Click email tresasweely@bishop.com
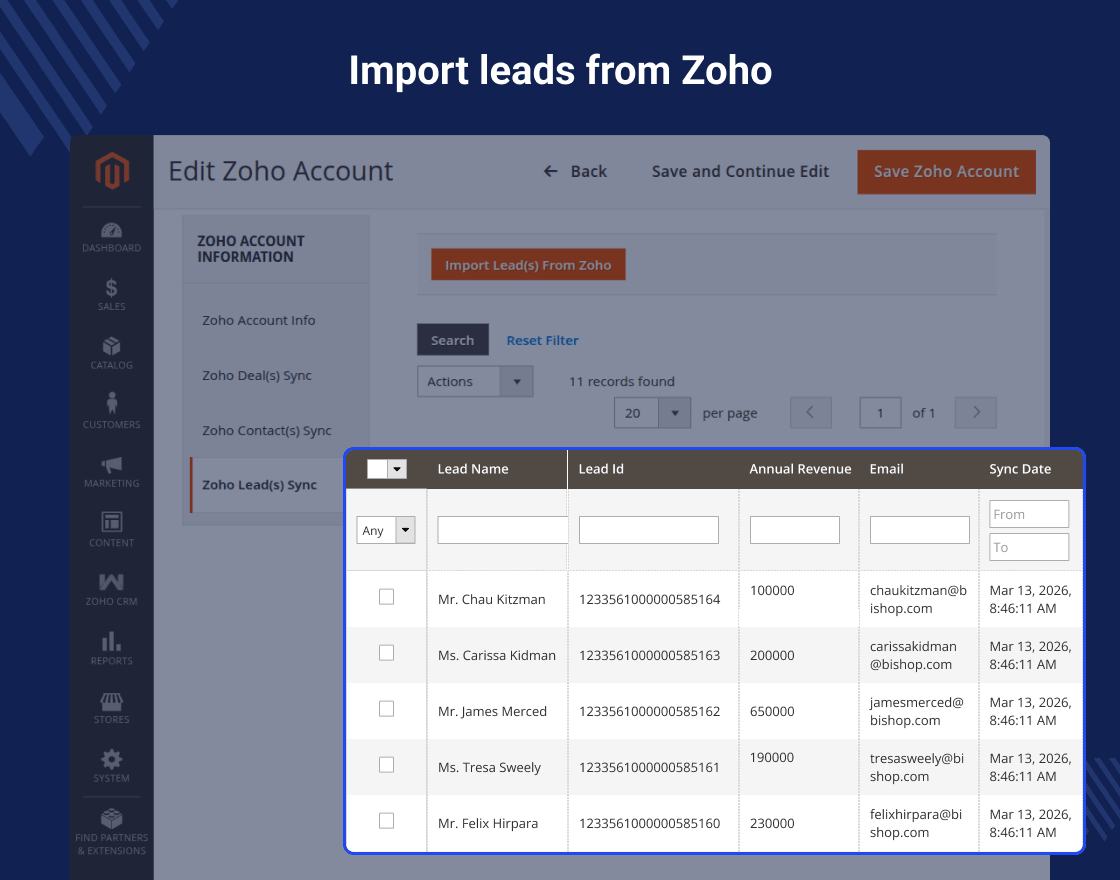This screenshot has height=880, width=1120. click(x=916, y=767)
